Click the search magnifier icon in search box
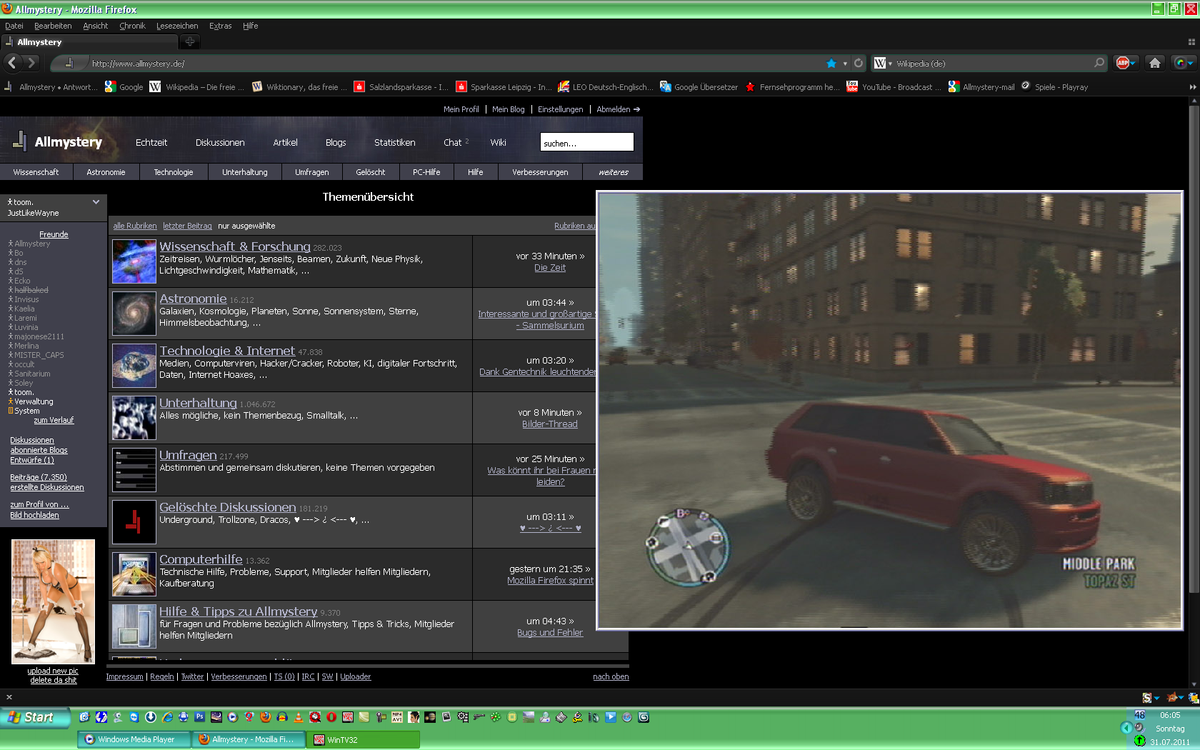The height and width of the screenshot is (750, 1200). [1099, 63]
